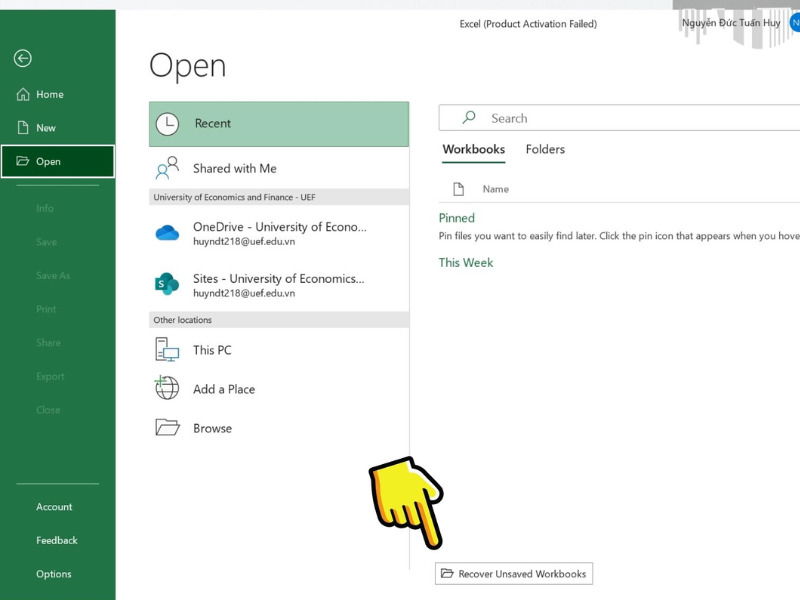Select Open in the green sidebar

point(58,161)
